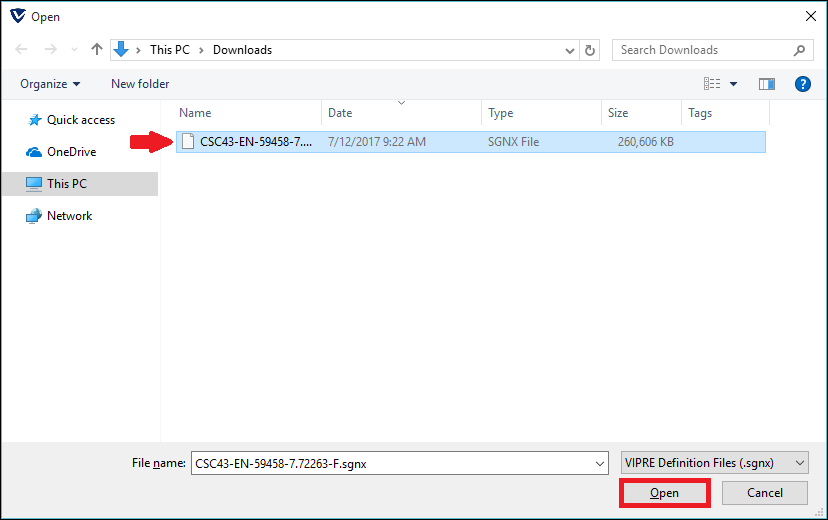Open the Organize dropdown menu
Screen dimensions: 828x520
click(x=50, y=84)
